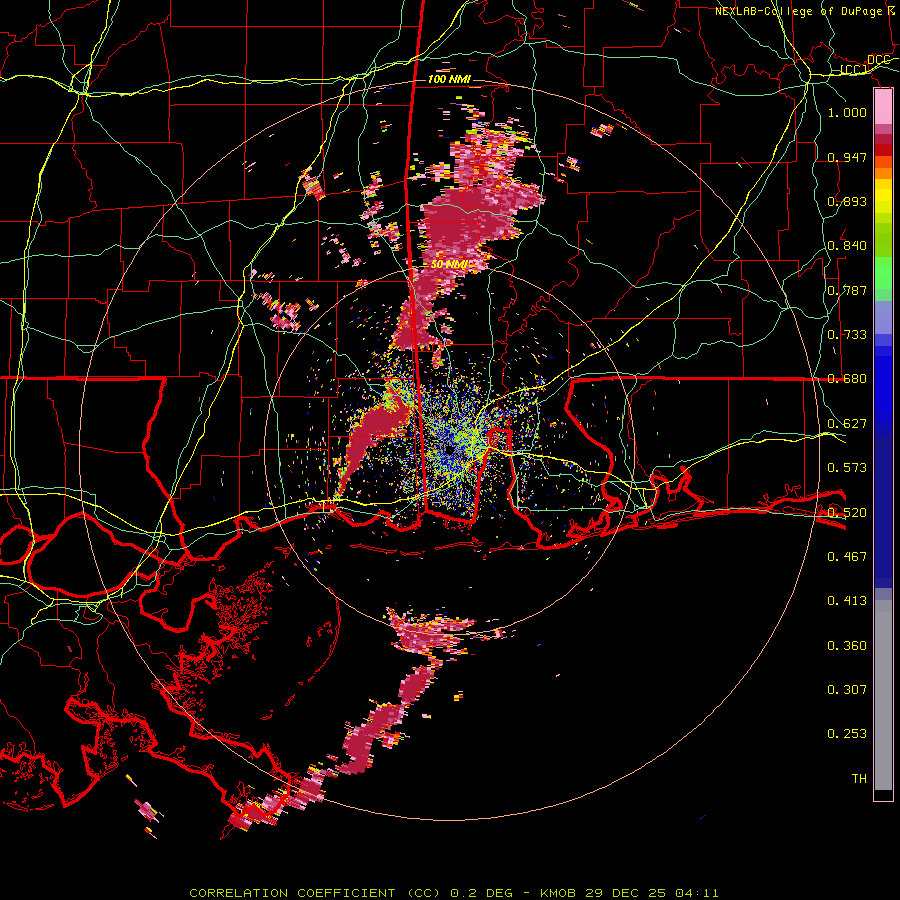Image resolution: width=900 pixels, height=900 pixels.
Task: Click the 0.680 color scale label
Action: point(847,379)
